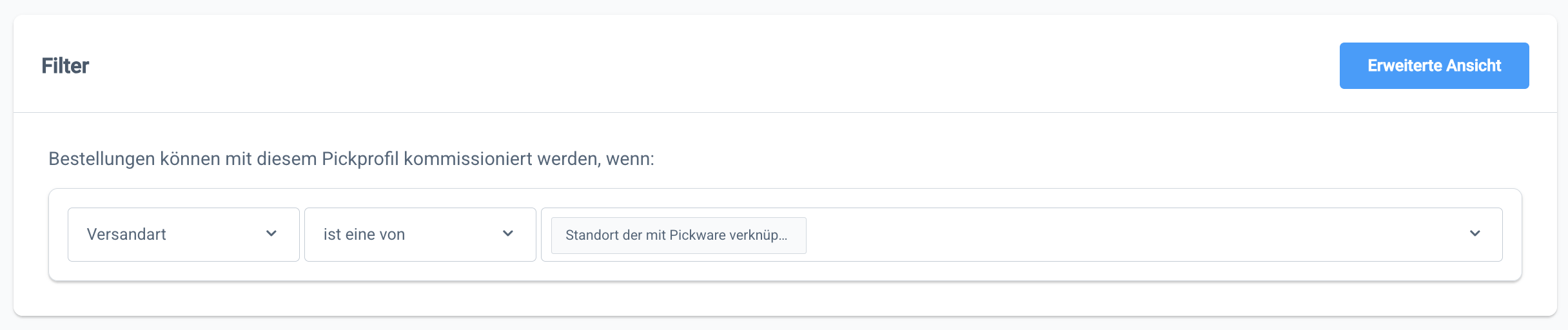This screenshot has height=330, width=1568.
Task: Click the word 'Pickware' inside the selected tag
Action: click(698, 235)
